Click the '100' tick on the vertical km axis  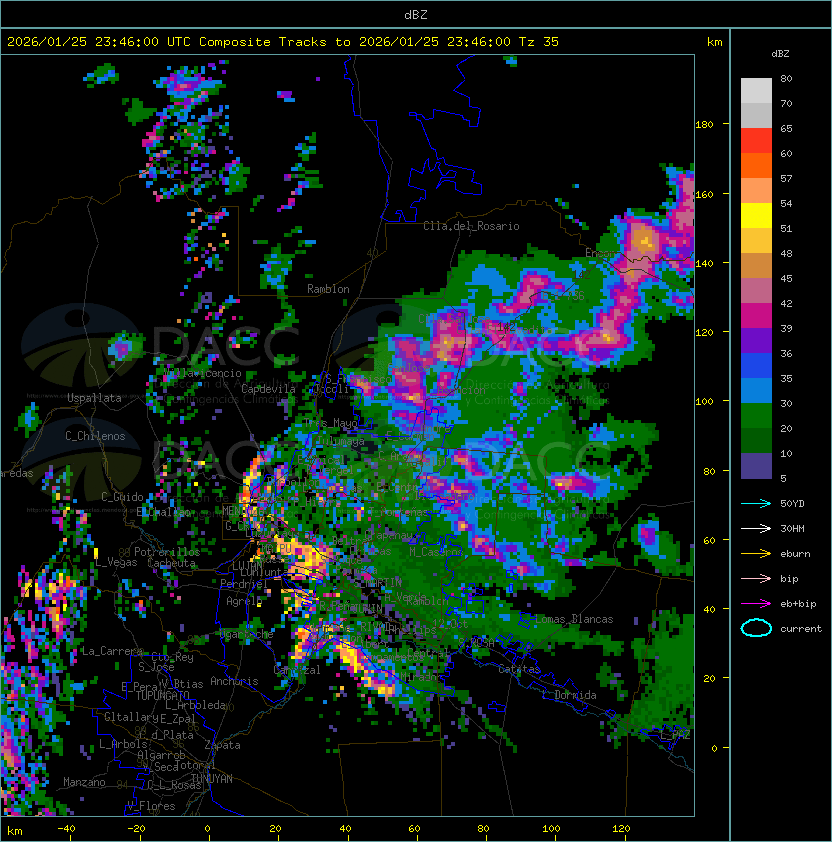tap(704, 402)
